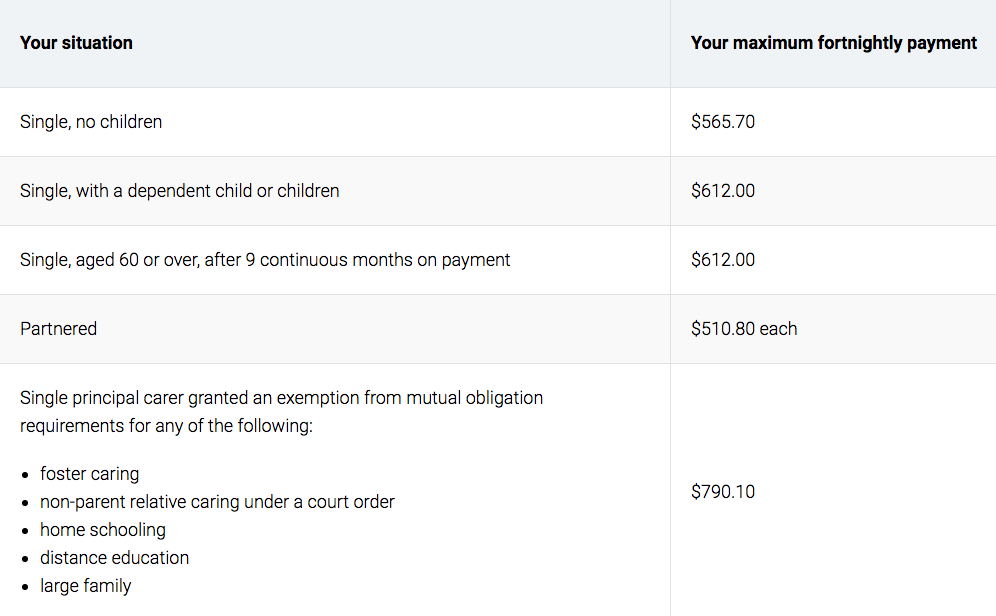
Task: Click $612.00 in the dependent child row
Action: coord(723,191)
